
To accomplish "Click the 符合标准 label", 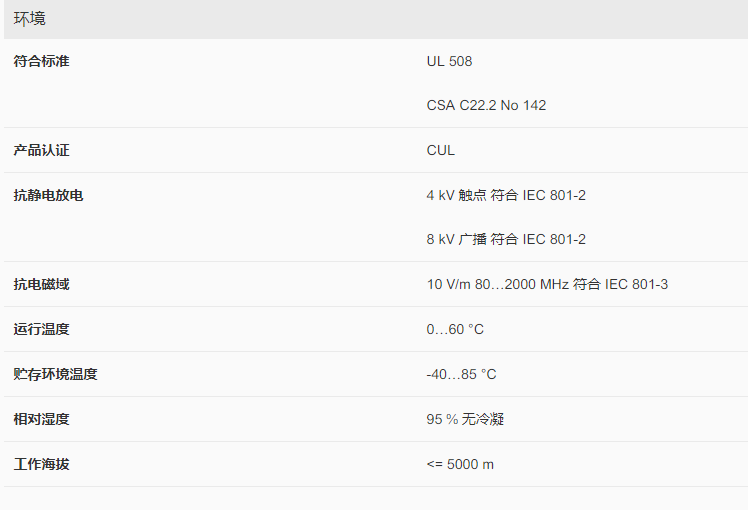I will [x=41, y=61].
